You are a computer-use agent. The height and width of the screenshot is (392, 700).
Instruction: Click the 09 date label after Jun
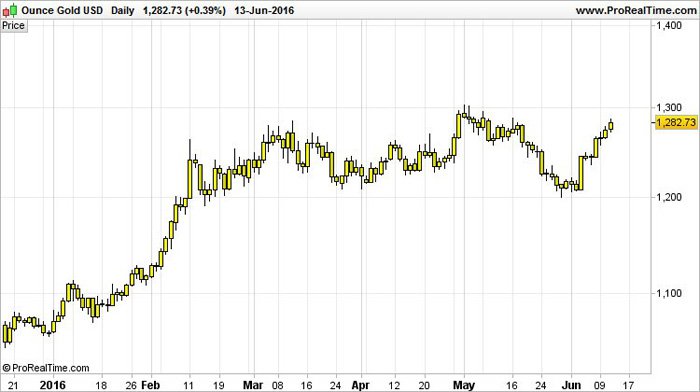tap(600, 385)
